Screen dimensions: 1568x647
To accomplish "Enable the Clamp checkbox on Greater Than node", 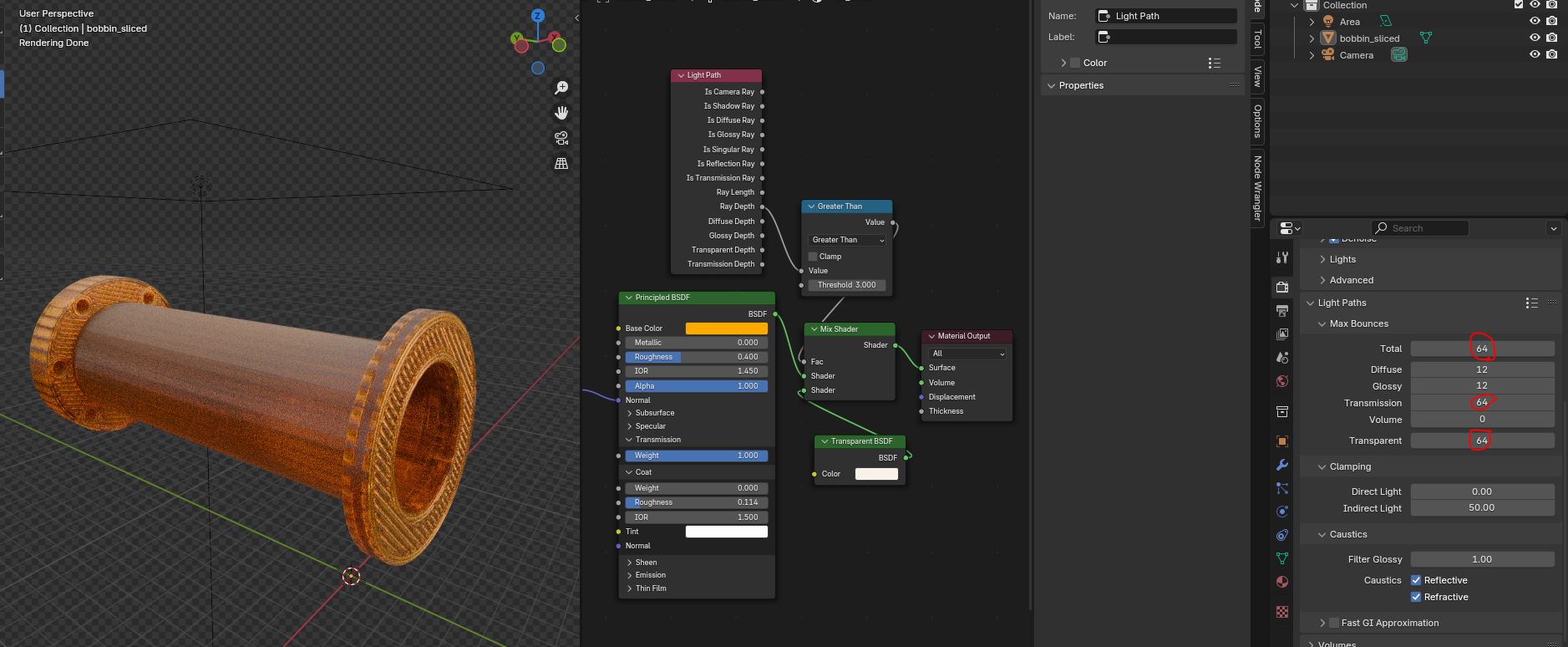I will point(813,257).
